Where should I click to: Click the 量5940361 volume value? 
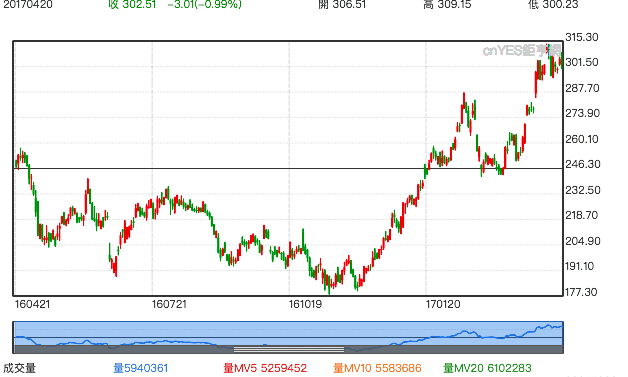pos(141,368)
